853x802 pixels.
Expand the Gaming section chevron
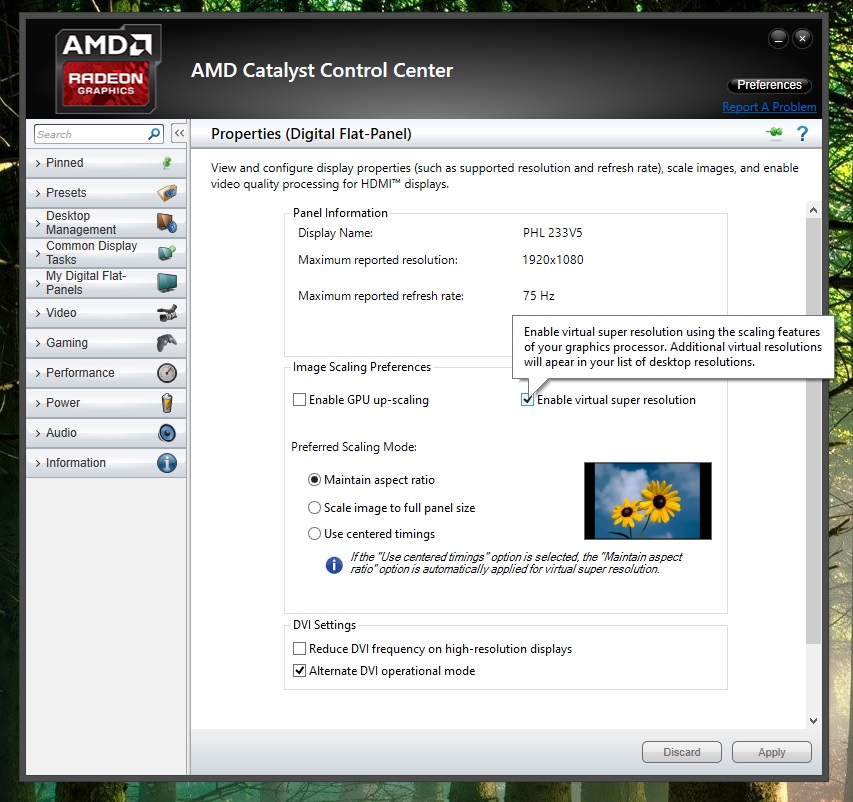[x=38, y=343]
